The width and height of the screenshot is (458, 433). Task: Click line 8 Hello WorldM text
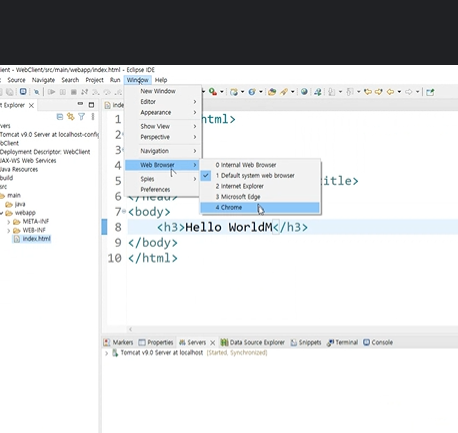[x=229, y=227]
